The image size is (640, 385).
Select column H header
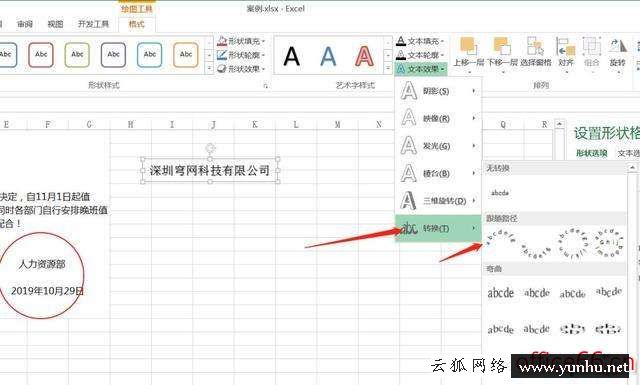[x=131, y=124]
